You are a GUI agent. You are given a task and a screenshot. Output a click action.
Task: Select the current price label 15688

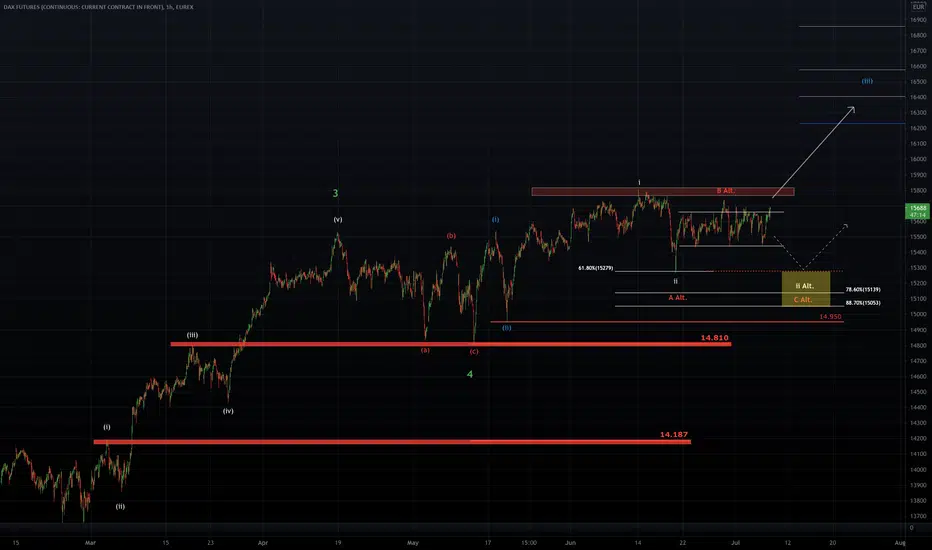pyautogui.click(x=918, y=208)
